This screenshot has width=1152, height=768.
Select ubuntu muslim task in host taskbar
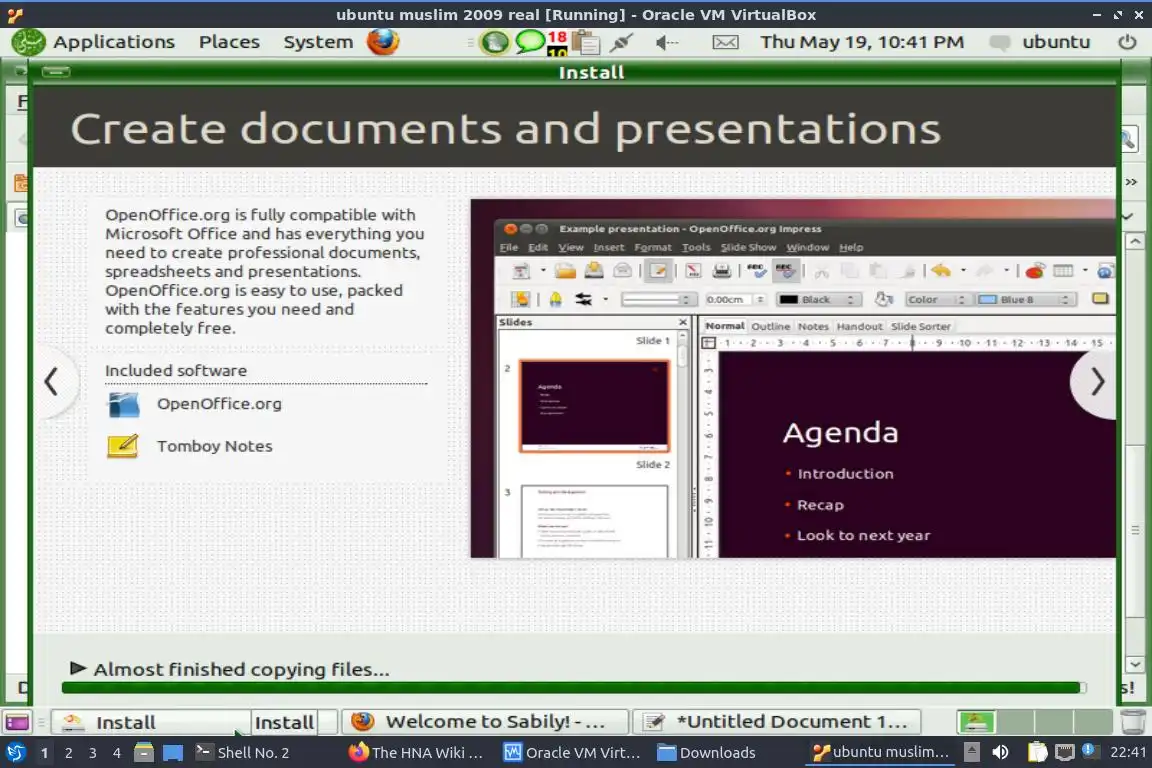tap(880, 753)
